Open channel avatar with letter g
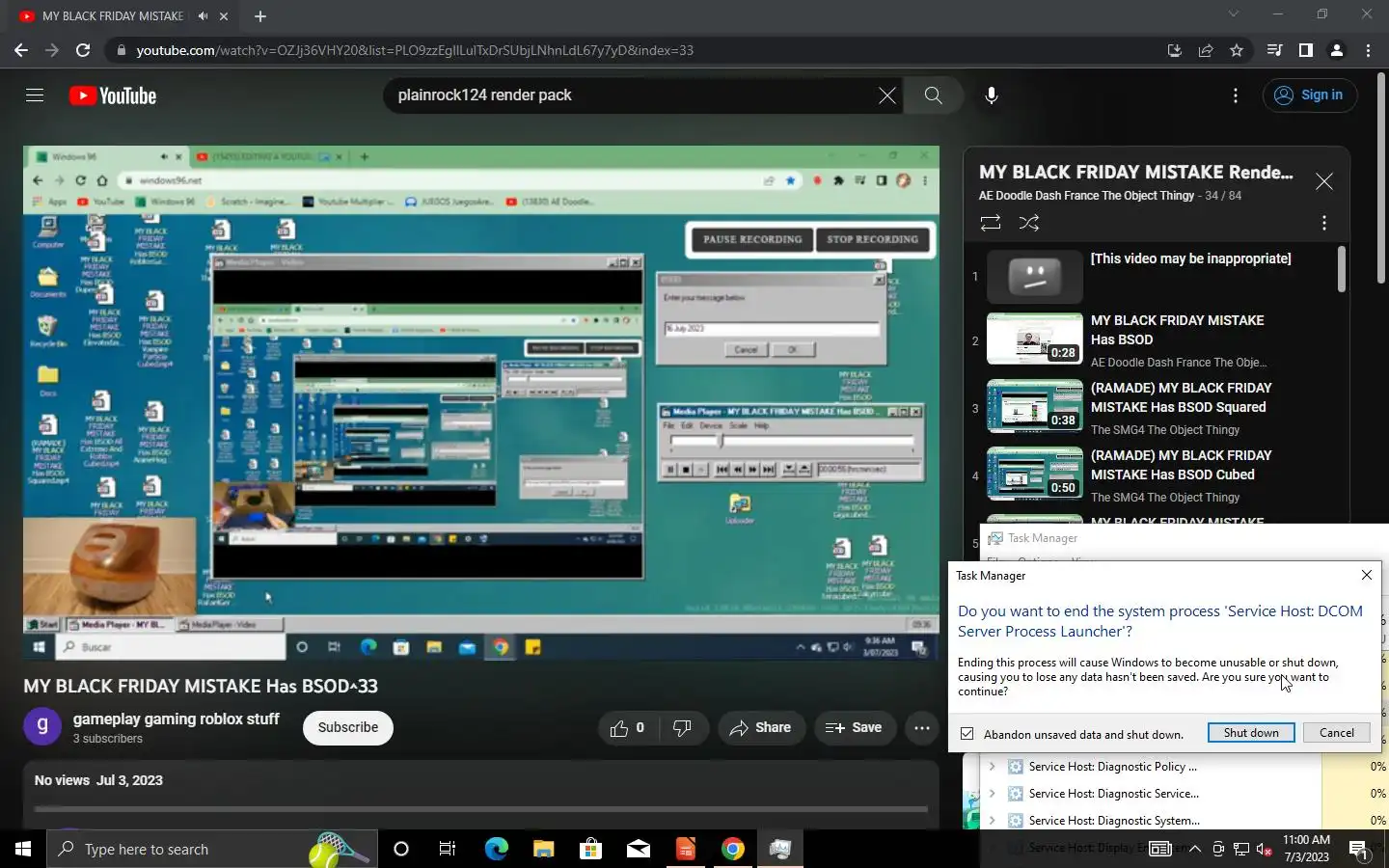This screenshot has height=868, width=1389. point(42,727)
